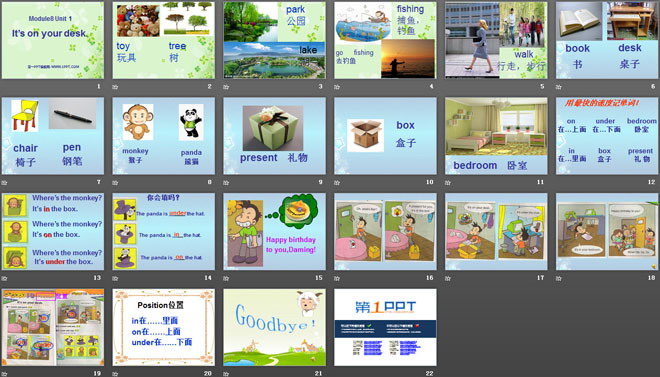Select the "Where's the monkey?" slide 13

pos(53,231)
